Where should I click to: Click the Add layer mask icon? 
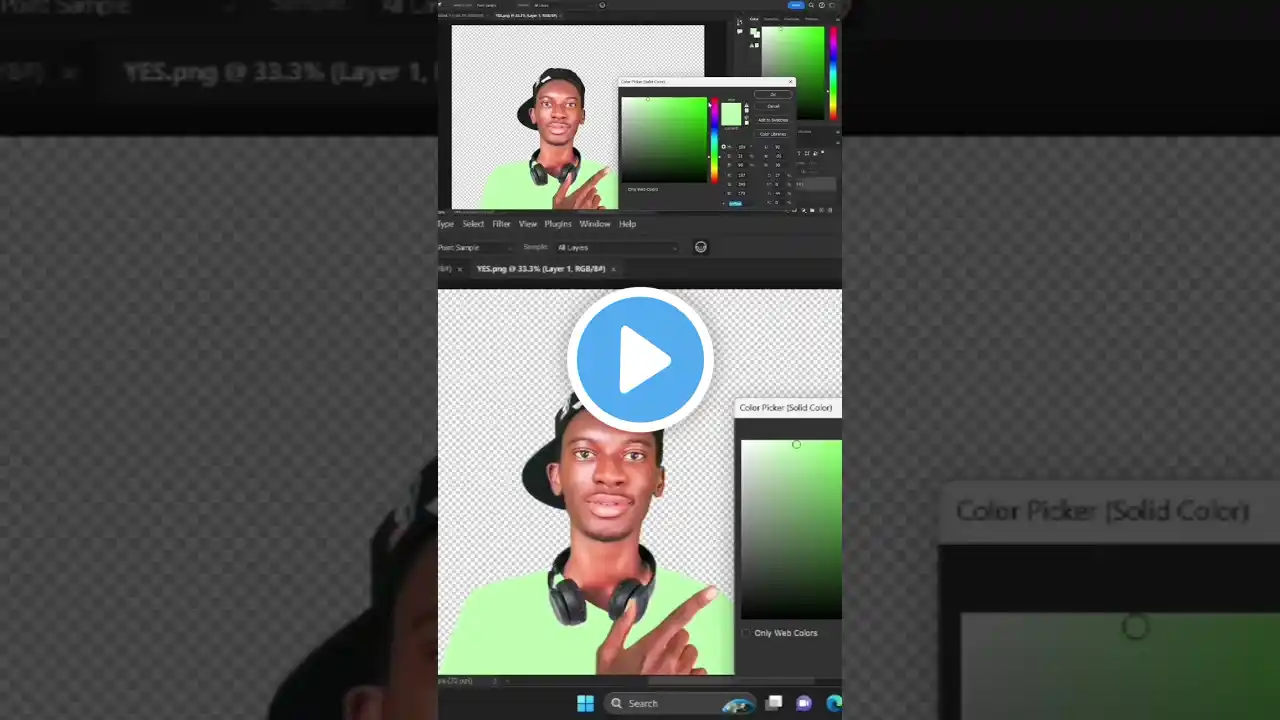795,210
